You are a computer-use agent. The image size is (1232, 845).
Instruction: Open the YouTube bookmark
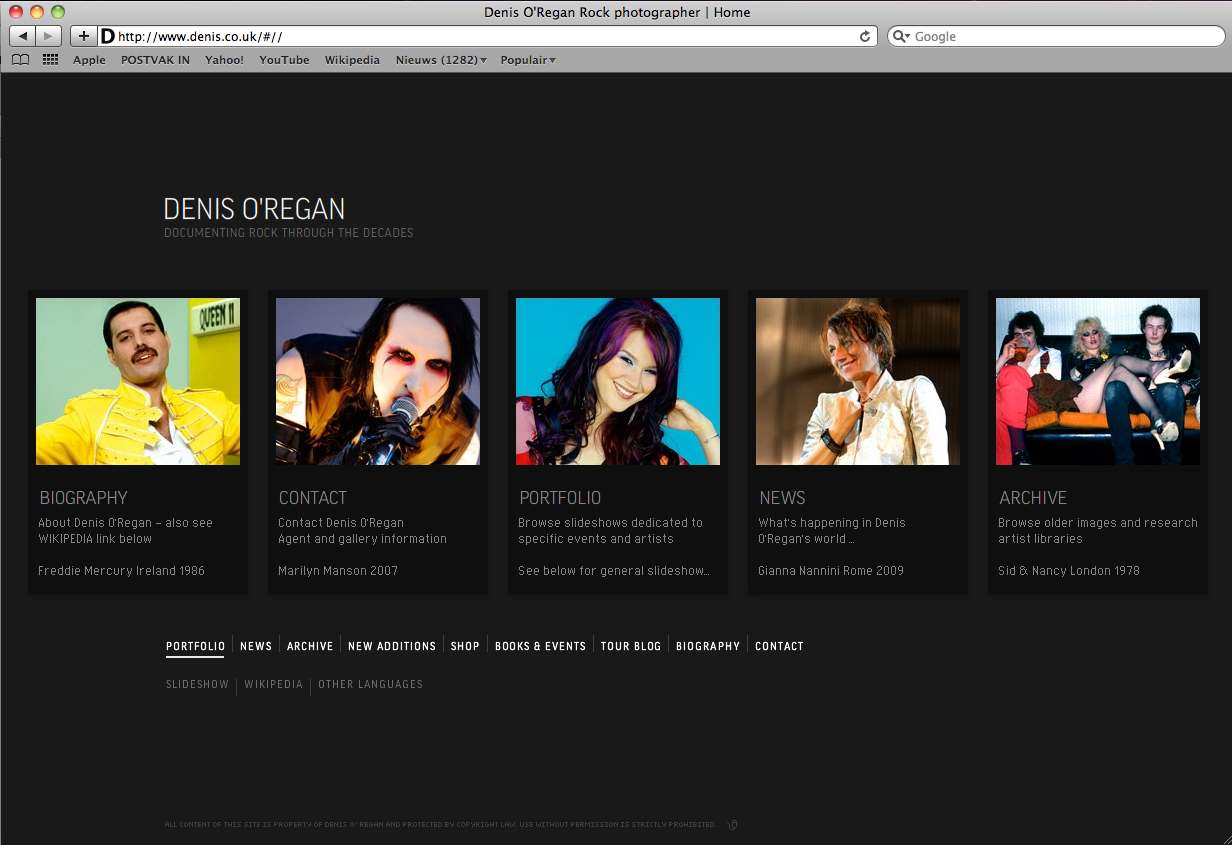(x=284, y=60)
